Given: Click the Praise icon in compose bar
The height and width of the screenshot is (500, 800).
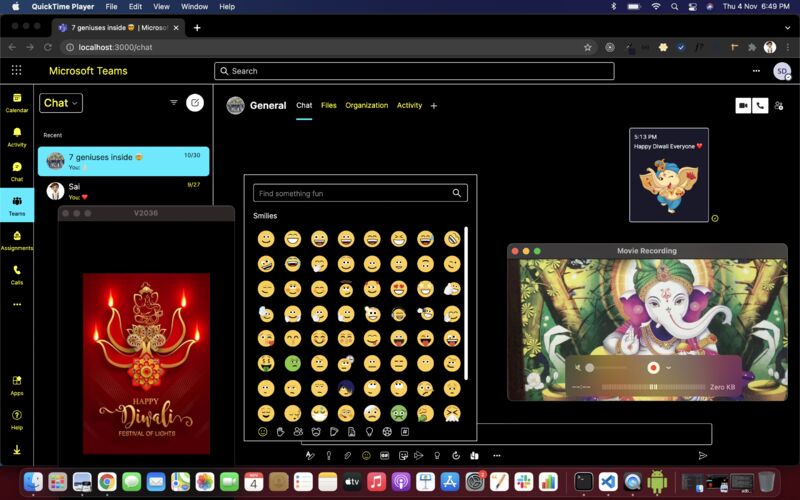Looking at the screenshot, I should [437, 456].
